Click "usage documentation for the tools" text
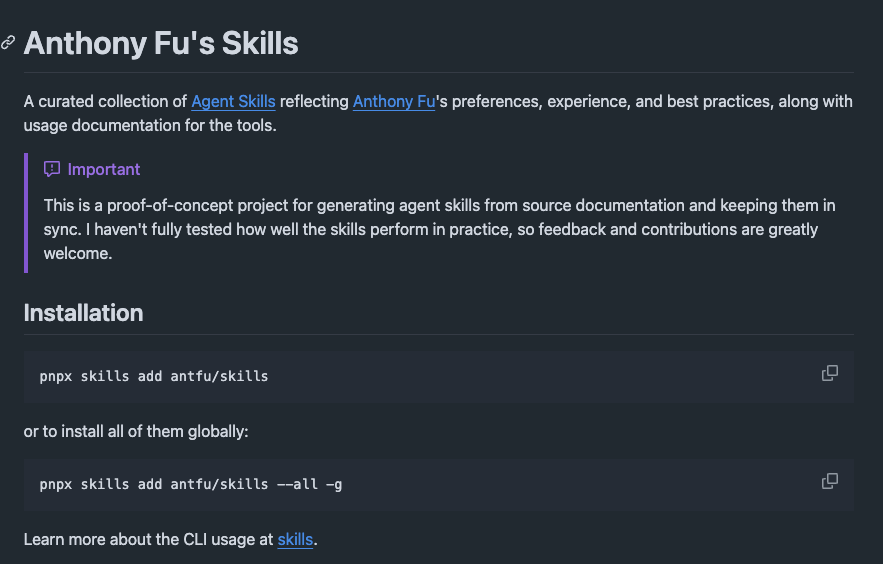Viewport: 883px width, 564px height. pyautogui.click(x=149, y=126)
